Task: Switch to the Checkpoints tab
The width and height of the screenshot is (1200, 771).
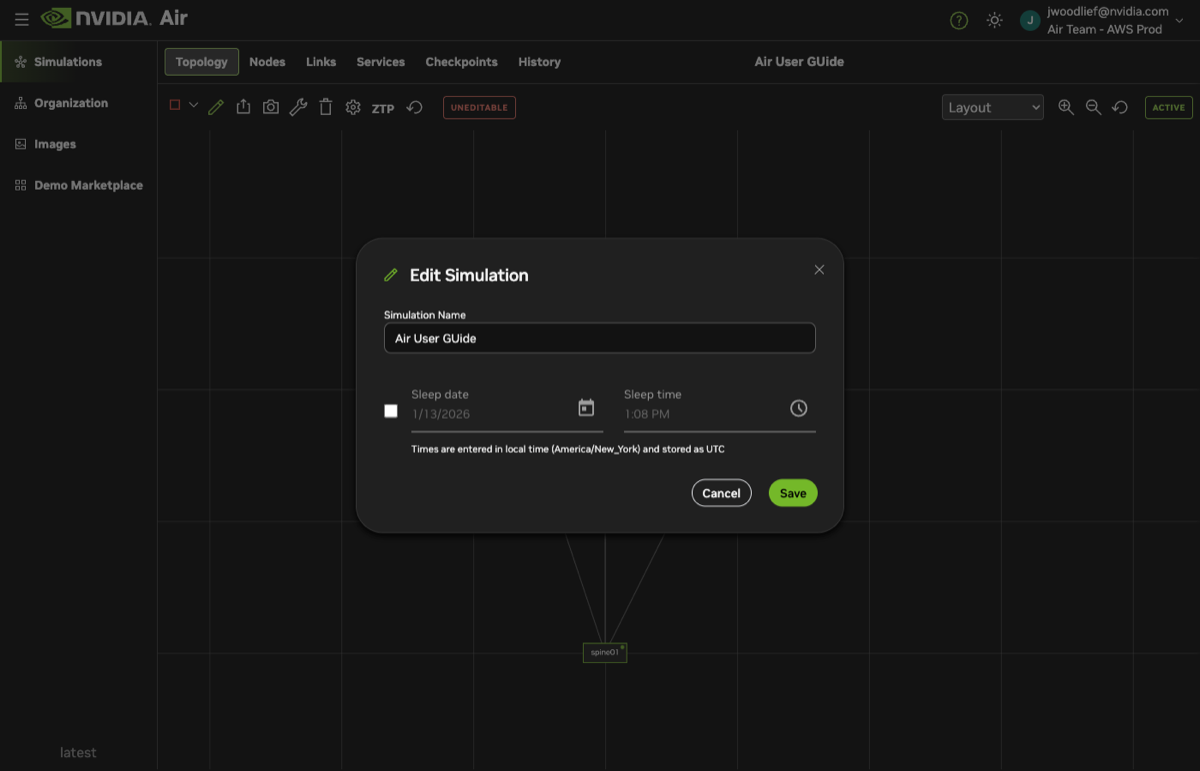Action: (x=461, y=62)
